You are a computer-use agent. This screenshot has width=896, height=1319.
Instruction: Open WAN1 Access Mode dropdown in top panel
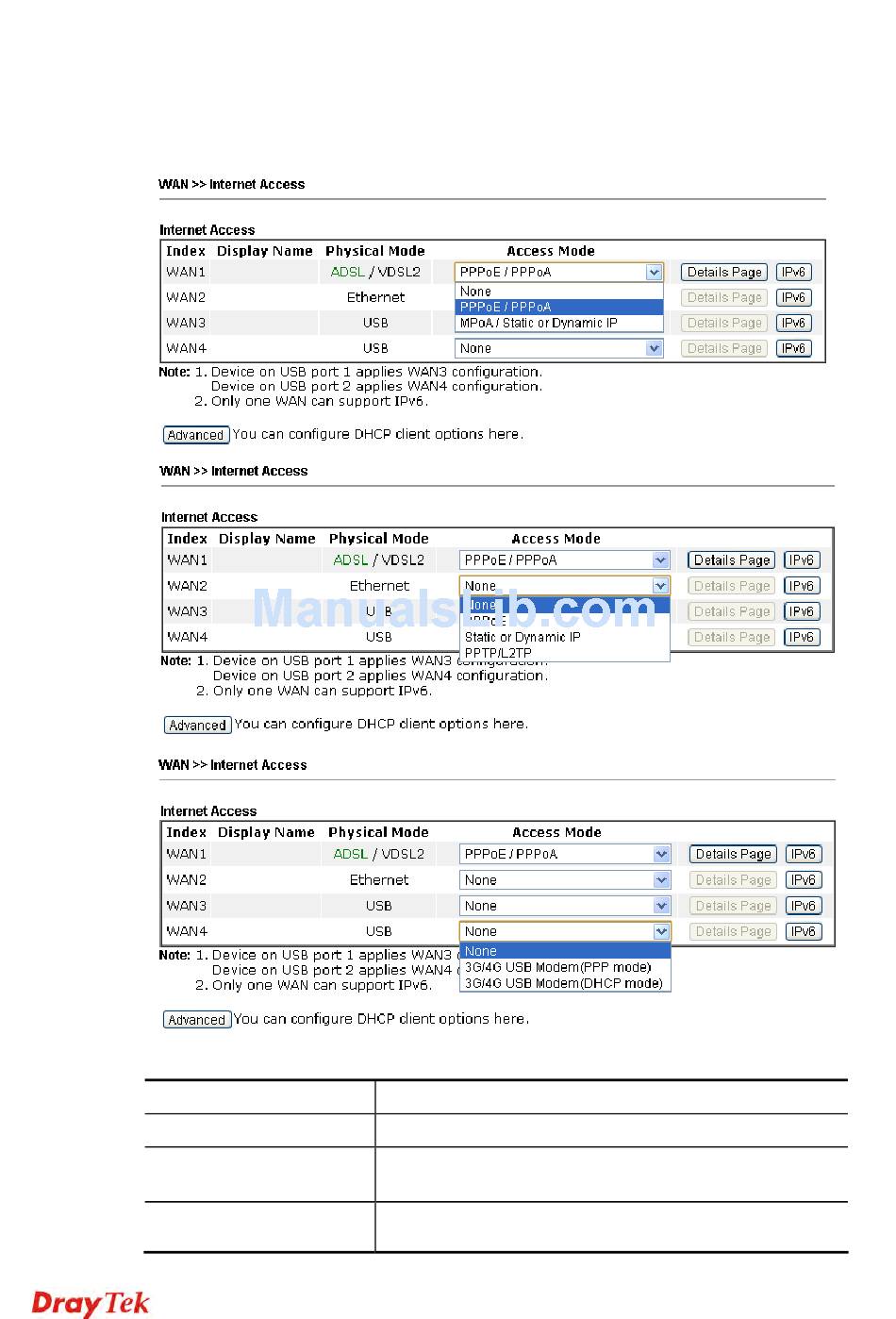[x=559, y=272]
